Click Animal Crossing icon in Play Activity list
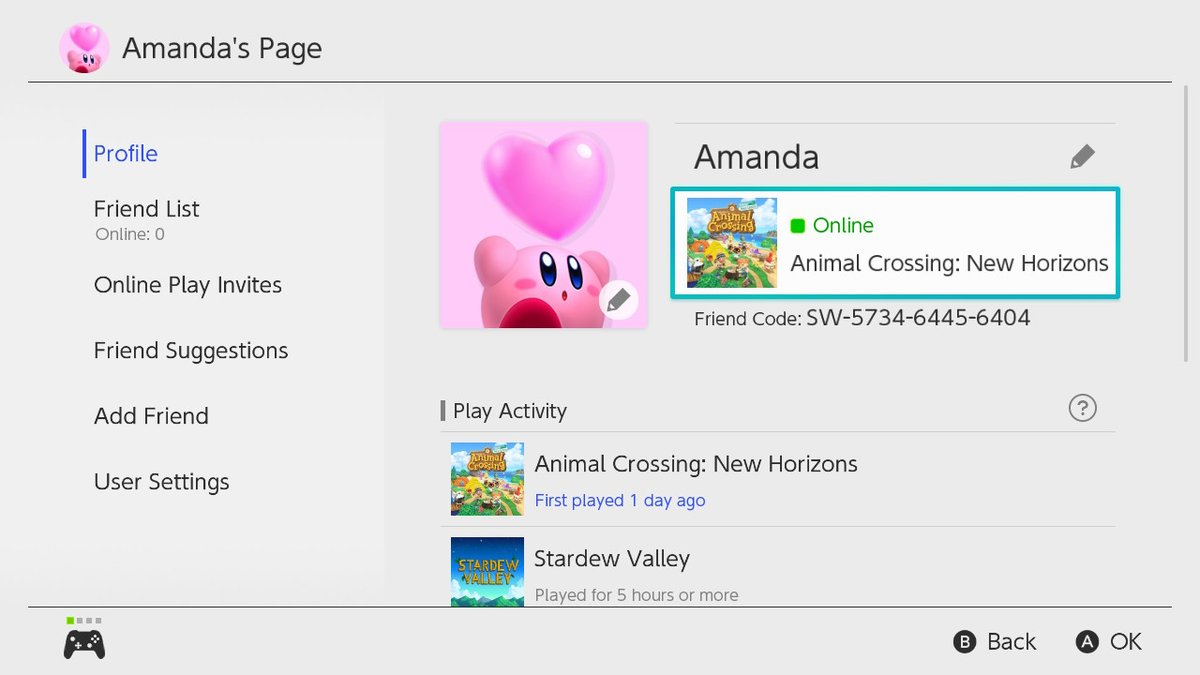 tap(487, 479)
